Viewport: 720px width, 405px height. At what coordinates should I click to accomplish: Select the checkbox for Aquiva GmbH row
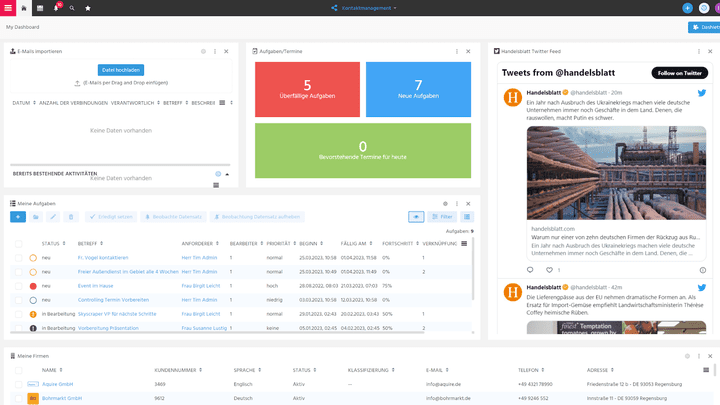(18, 384)
